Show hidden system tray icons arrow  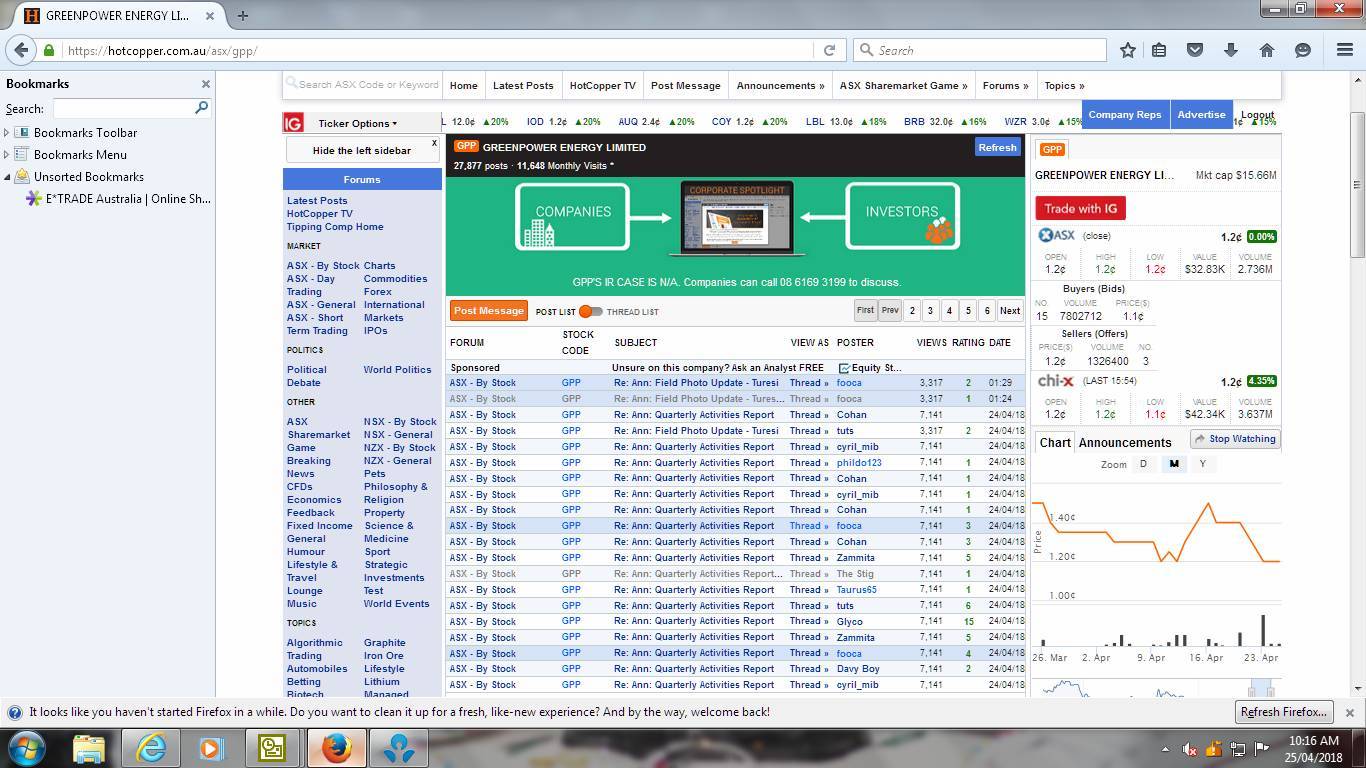point(1165,748)
